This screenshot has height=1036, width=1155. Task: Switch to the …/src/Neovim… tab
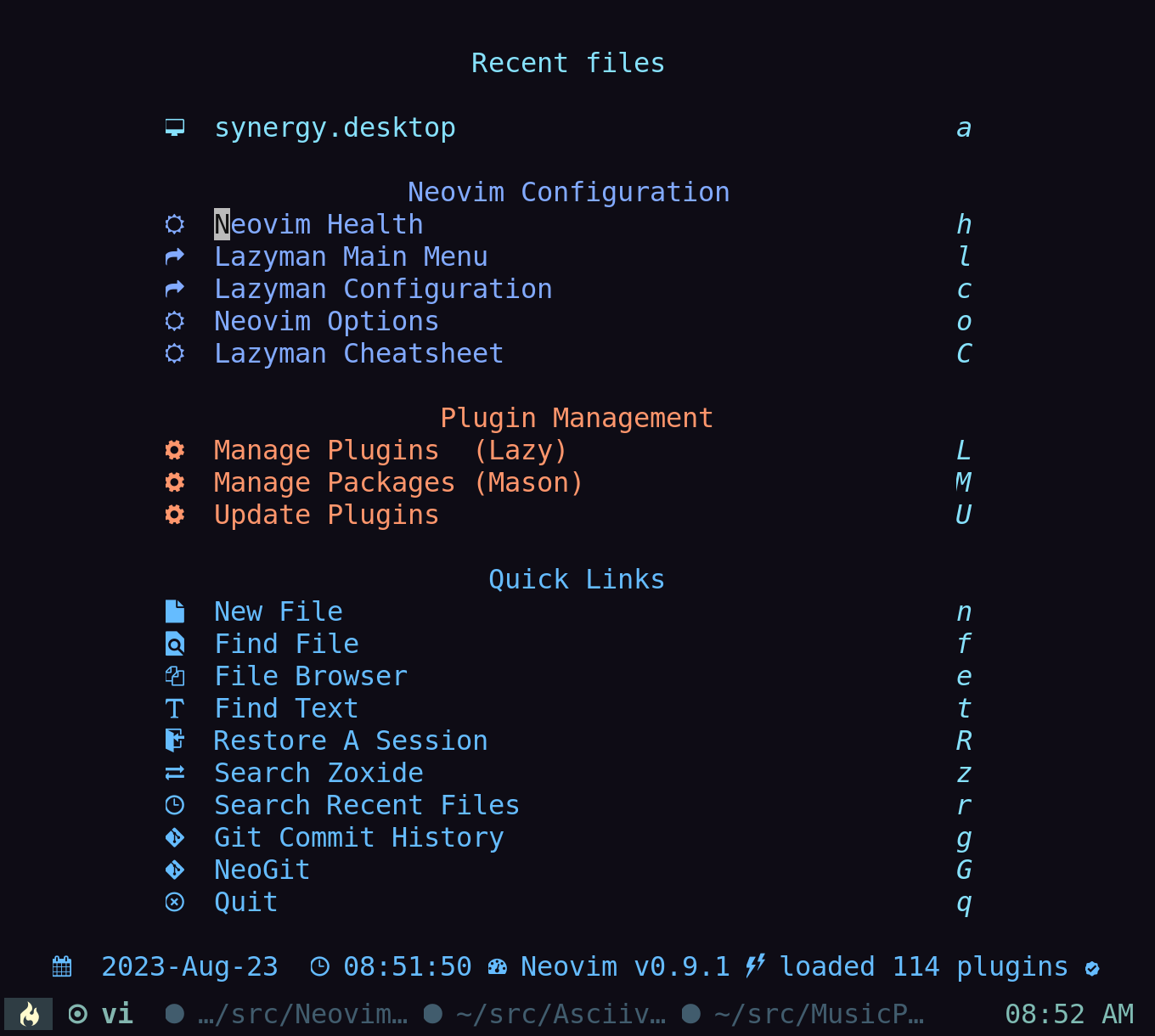pyautogui.click(x=287, y=1014)
